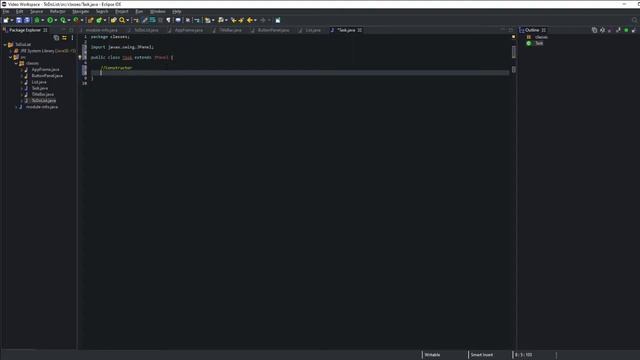Open the Search icon dropdown arrow

coord(127,20)
